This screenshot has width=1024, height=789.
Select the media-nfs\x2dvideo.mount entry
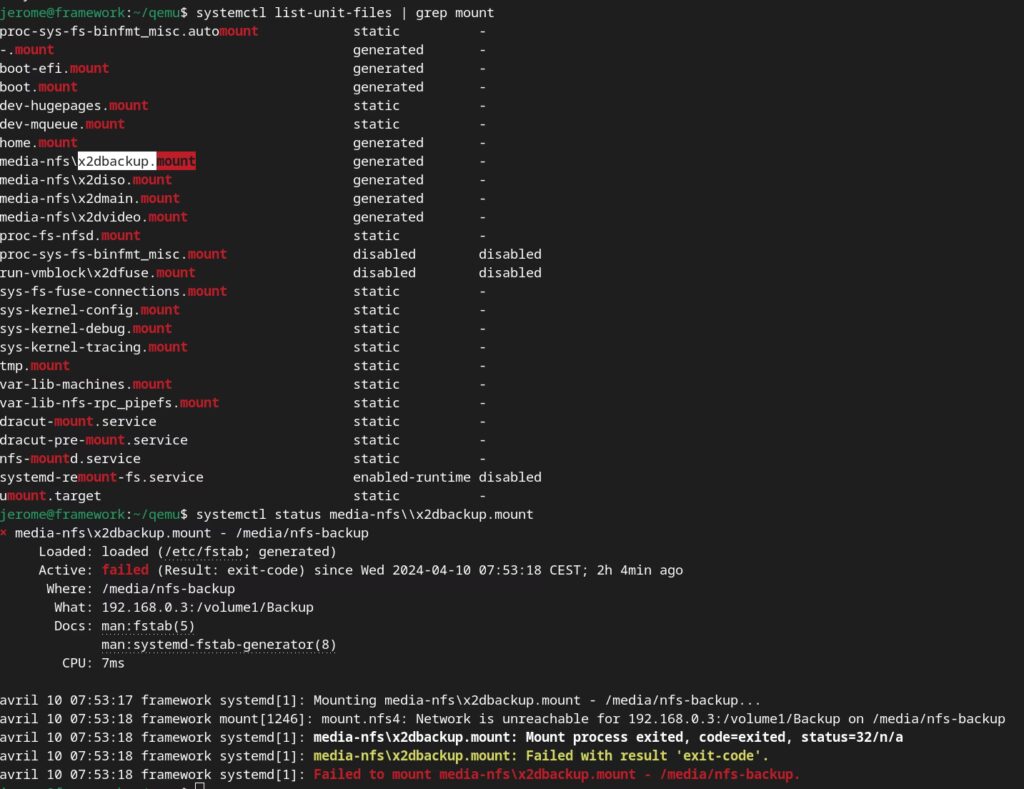[x=94, y=217]
